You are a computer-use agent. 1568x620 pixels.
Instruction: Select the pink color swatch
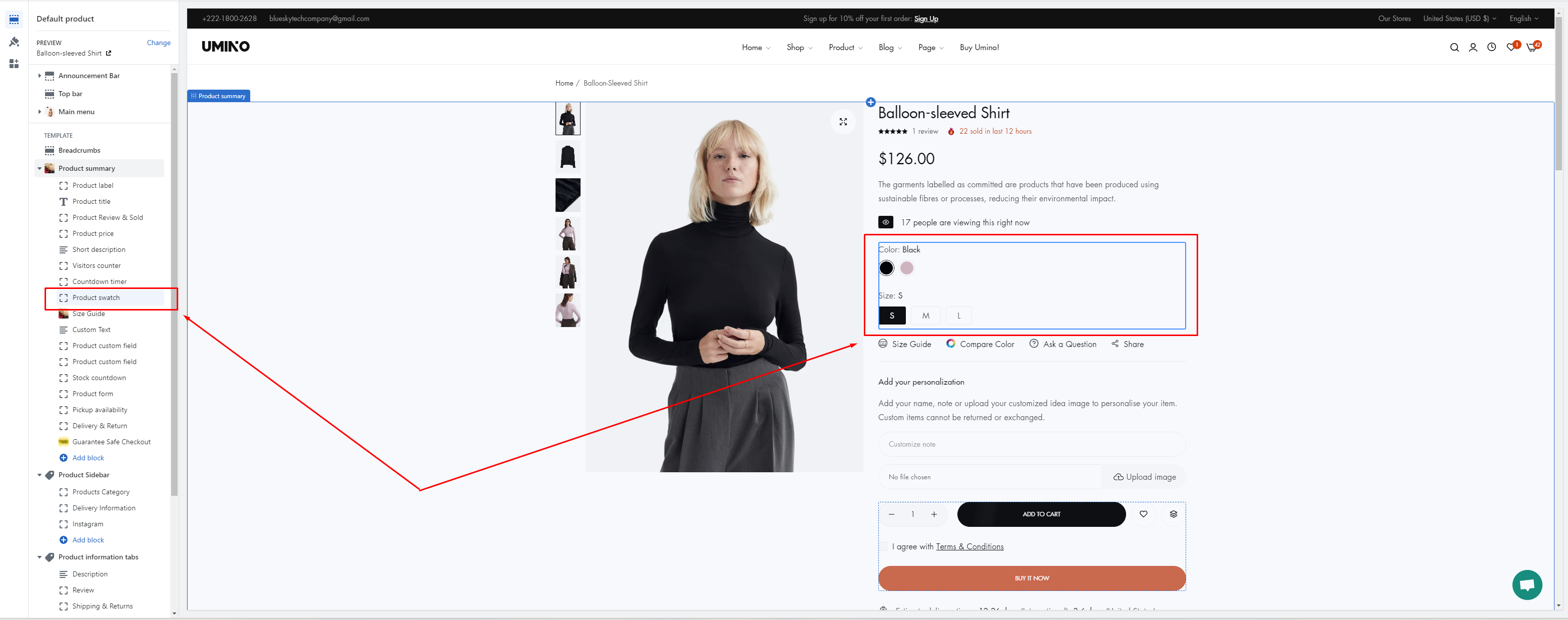pos(906,268)
